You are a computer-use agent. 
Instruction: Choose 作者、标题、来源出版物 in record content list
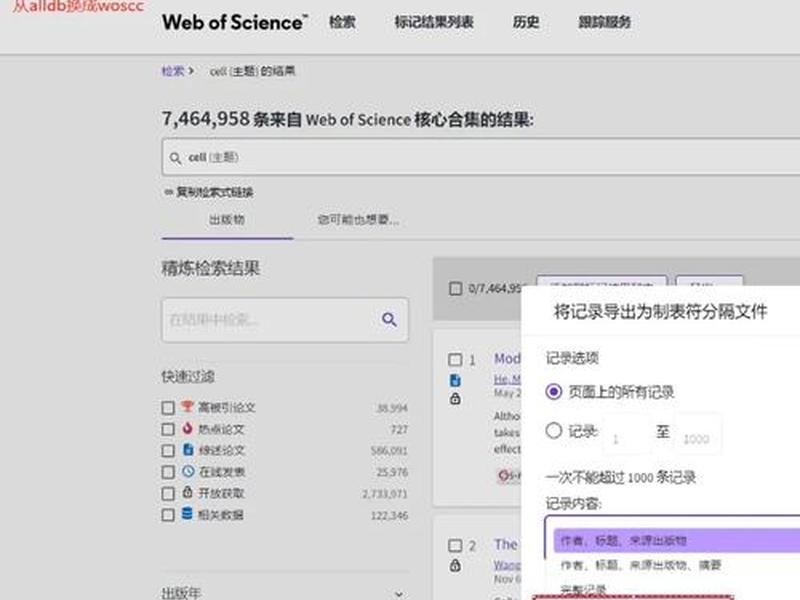pyautogui.click(x=677, y=541)
